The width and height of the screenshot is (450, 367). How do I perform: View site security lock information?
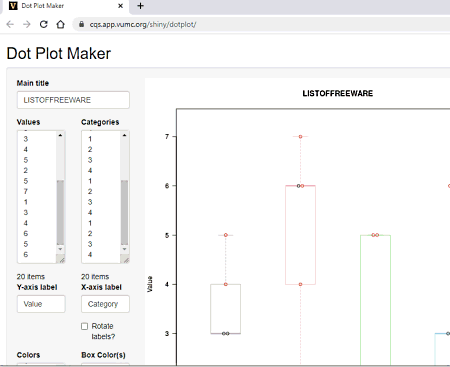click(x=81, y=24)
